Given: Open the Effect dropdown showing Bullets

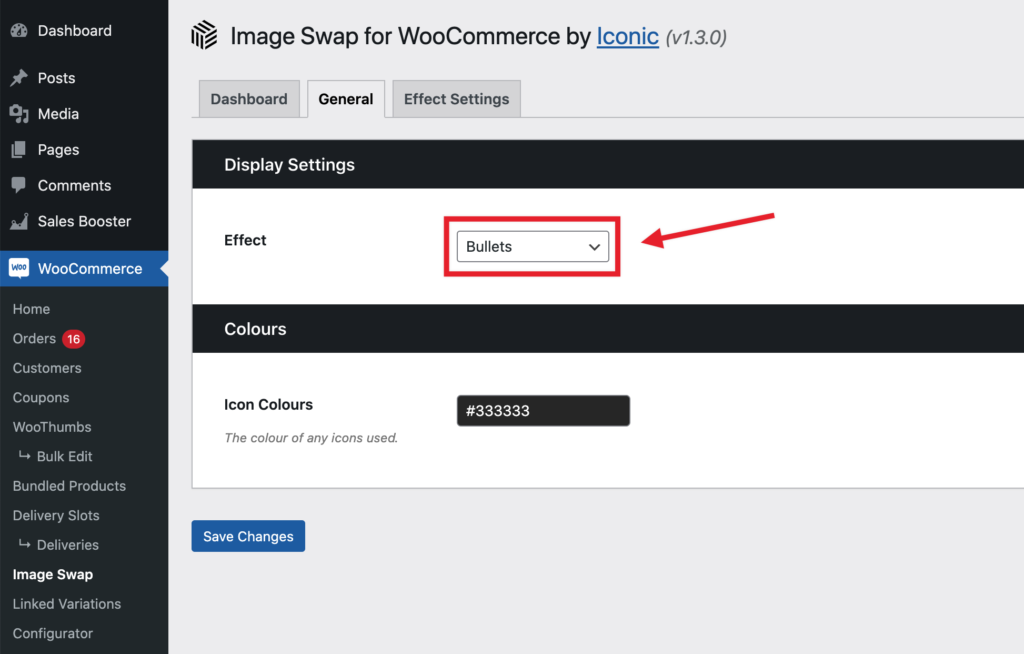Looking at the screenshot, I should (533, 246).
